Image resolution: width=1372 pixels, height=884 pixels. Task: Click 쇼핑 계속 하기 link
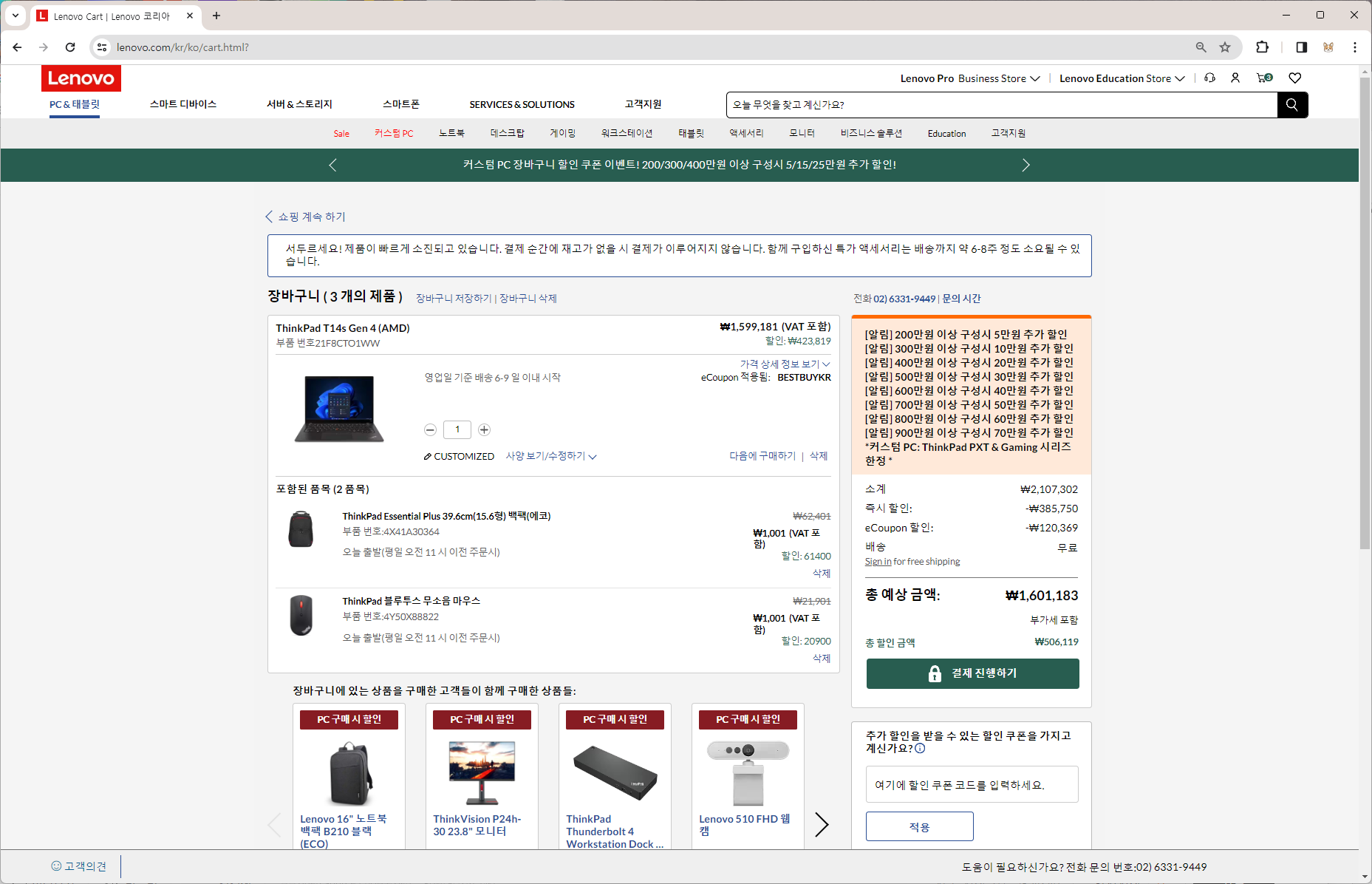click(305, 217)
